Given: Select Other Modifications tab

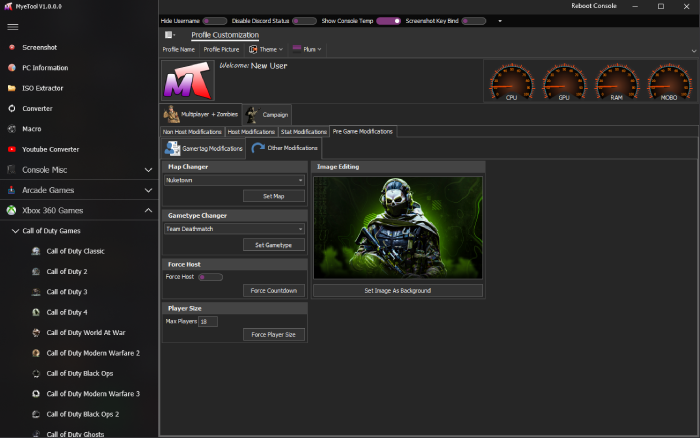Looking at the screenshot, I should click(x=283, y=148).
